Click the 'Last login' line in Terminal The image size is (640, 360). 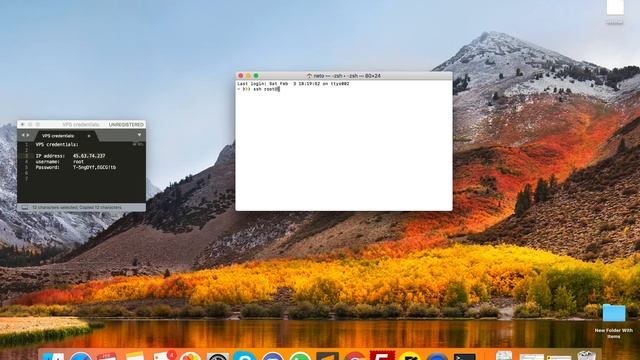tap(293, 84)
